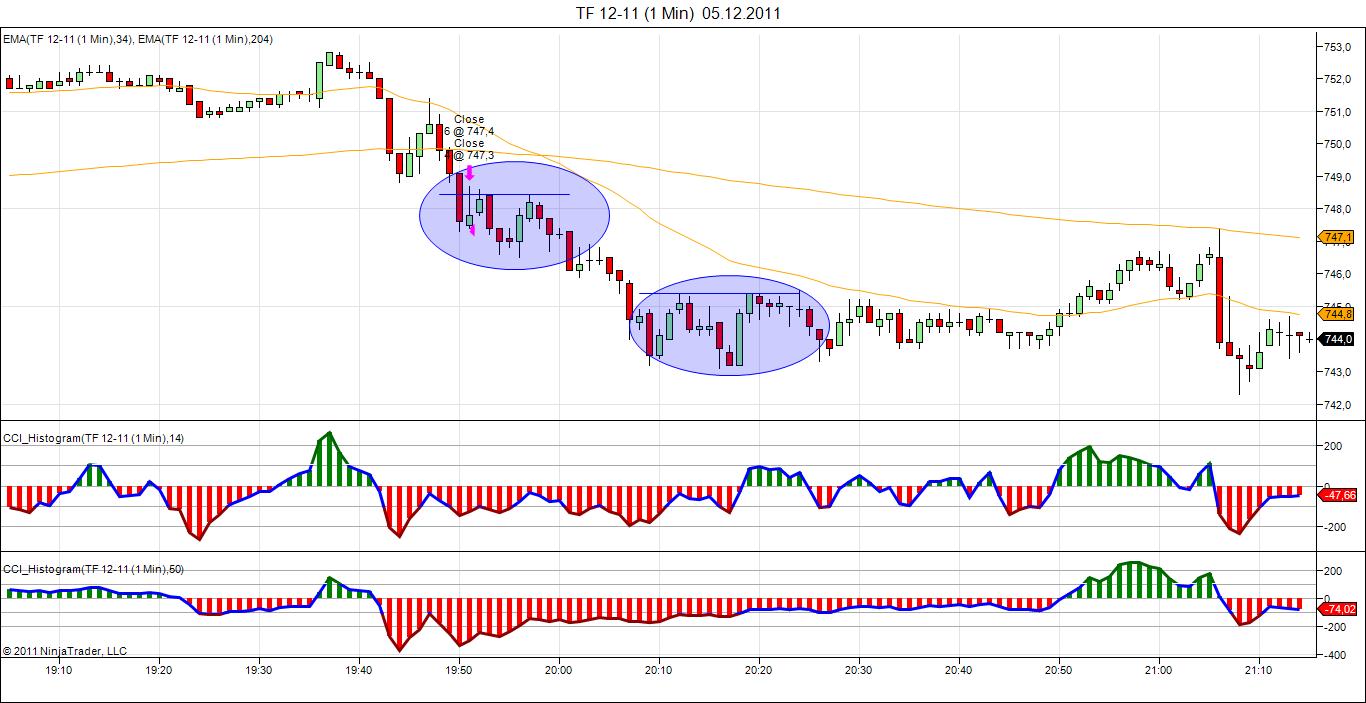Click the 19:40 time axis label
Screen dimensions: 1366x703
click(359, 670)
